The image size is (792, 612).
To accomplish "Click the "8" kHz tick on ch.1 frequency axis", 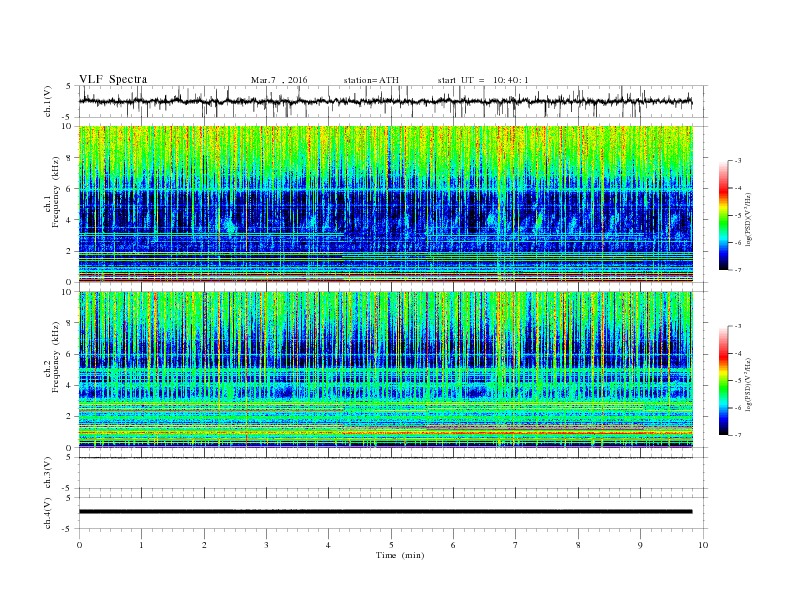I will [69, 158].
